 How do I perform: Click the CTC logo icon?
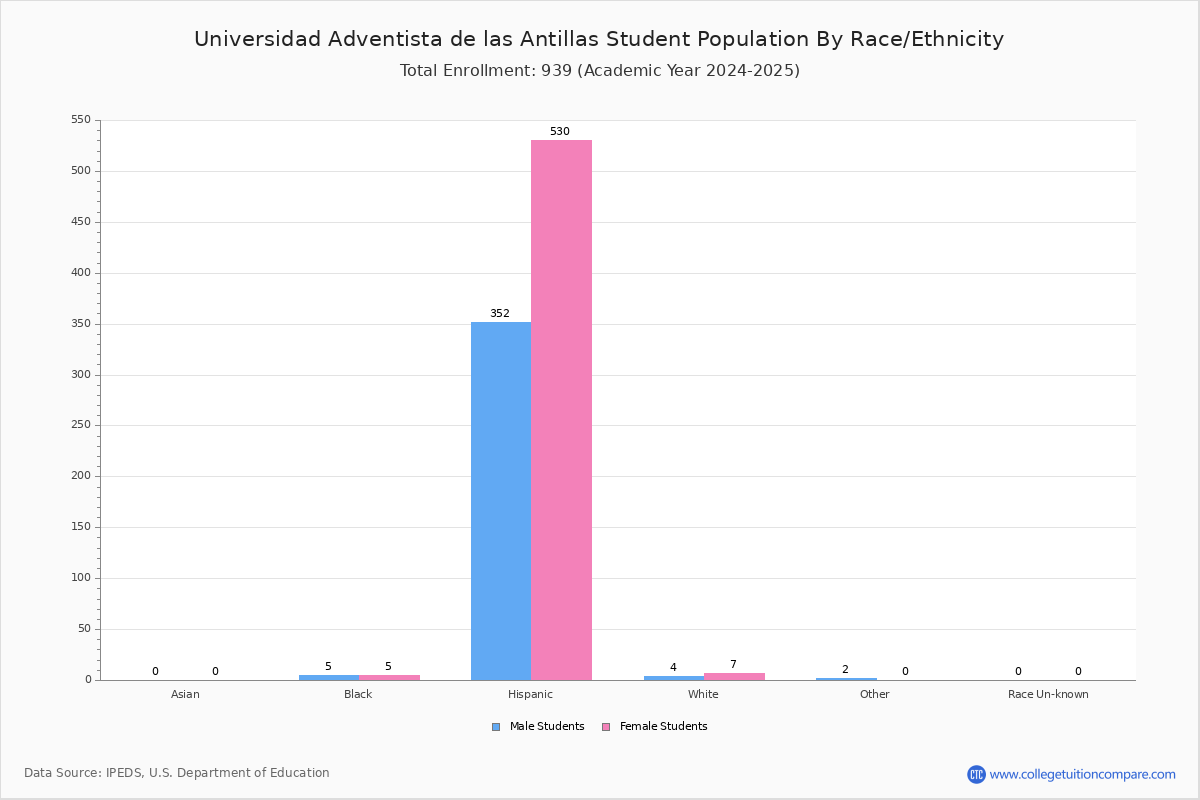[x=976, y=774]
